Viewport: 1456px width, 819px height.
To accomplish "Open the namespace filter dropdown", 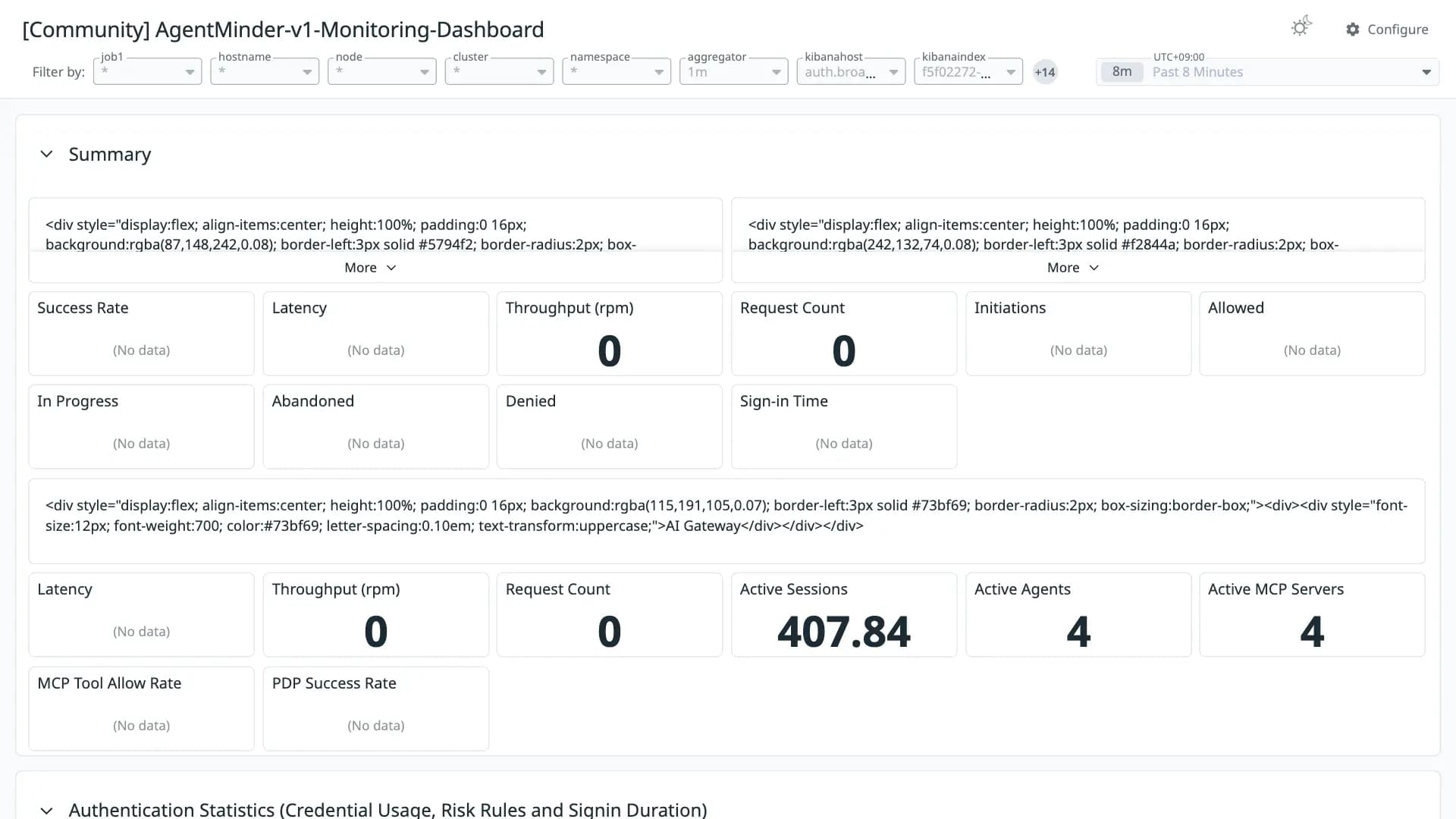I will tap(617, 71).
